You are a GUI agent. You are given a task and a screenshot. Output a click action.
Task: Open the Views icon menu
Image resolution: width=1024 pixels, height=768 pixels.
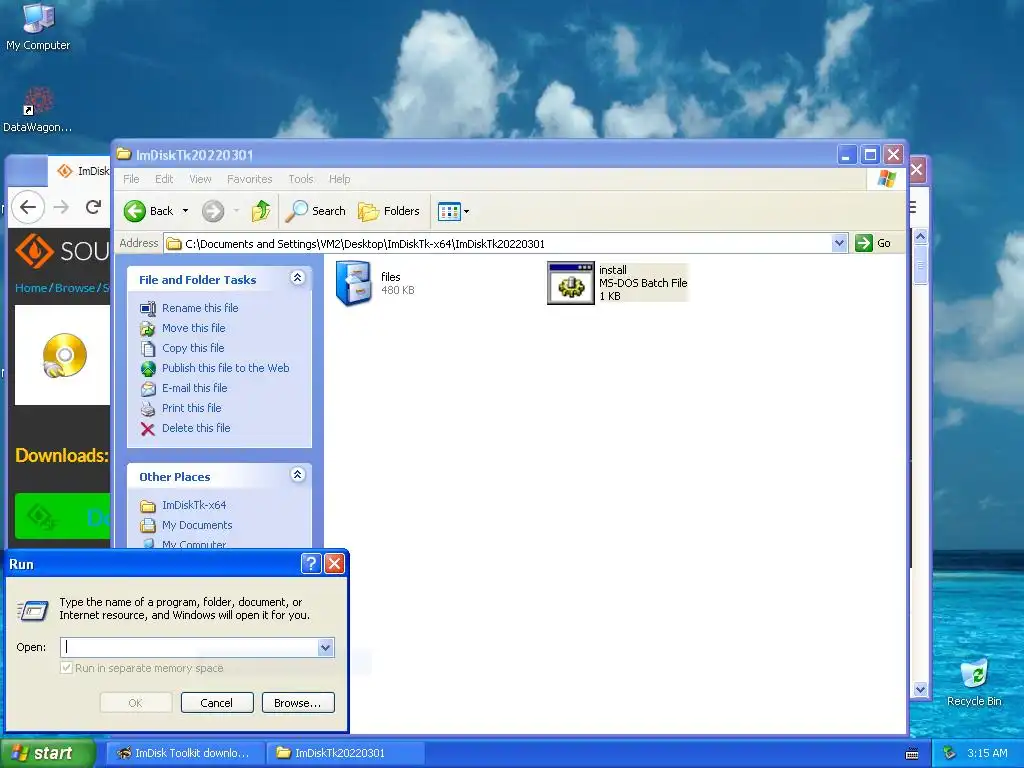click(x=453, y=211)
